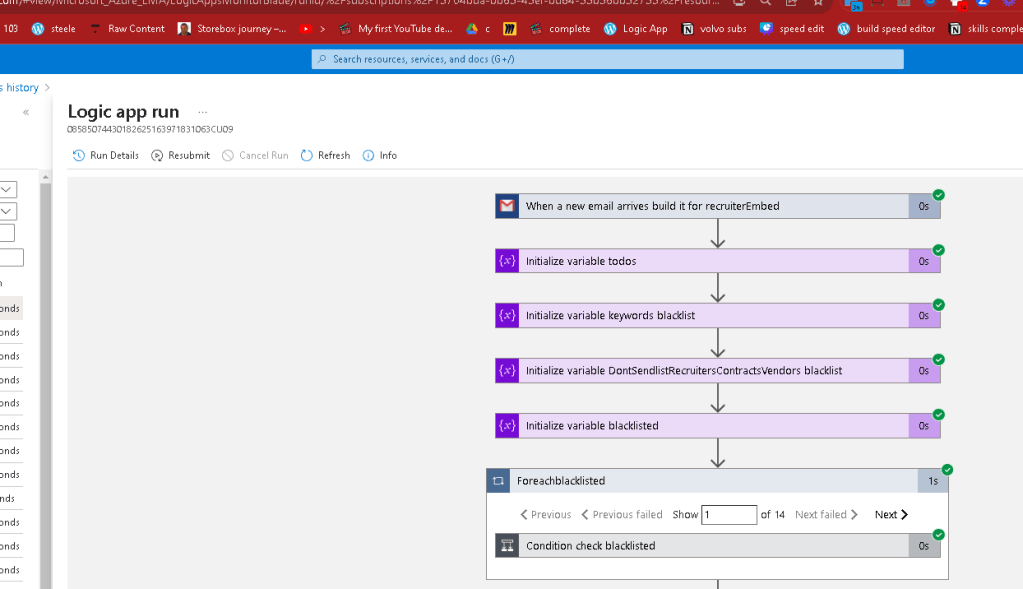The width and height of the screenshot is (1023, 589).
Task: Open 'build speed editor' bookmark
Action: [x=886, y=29]
